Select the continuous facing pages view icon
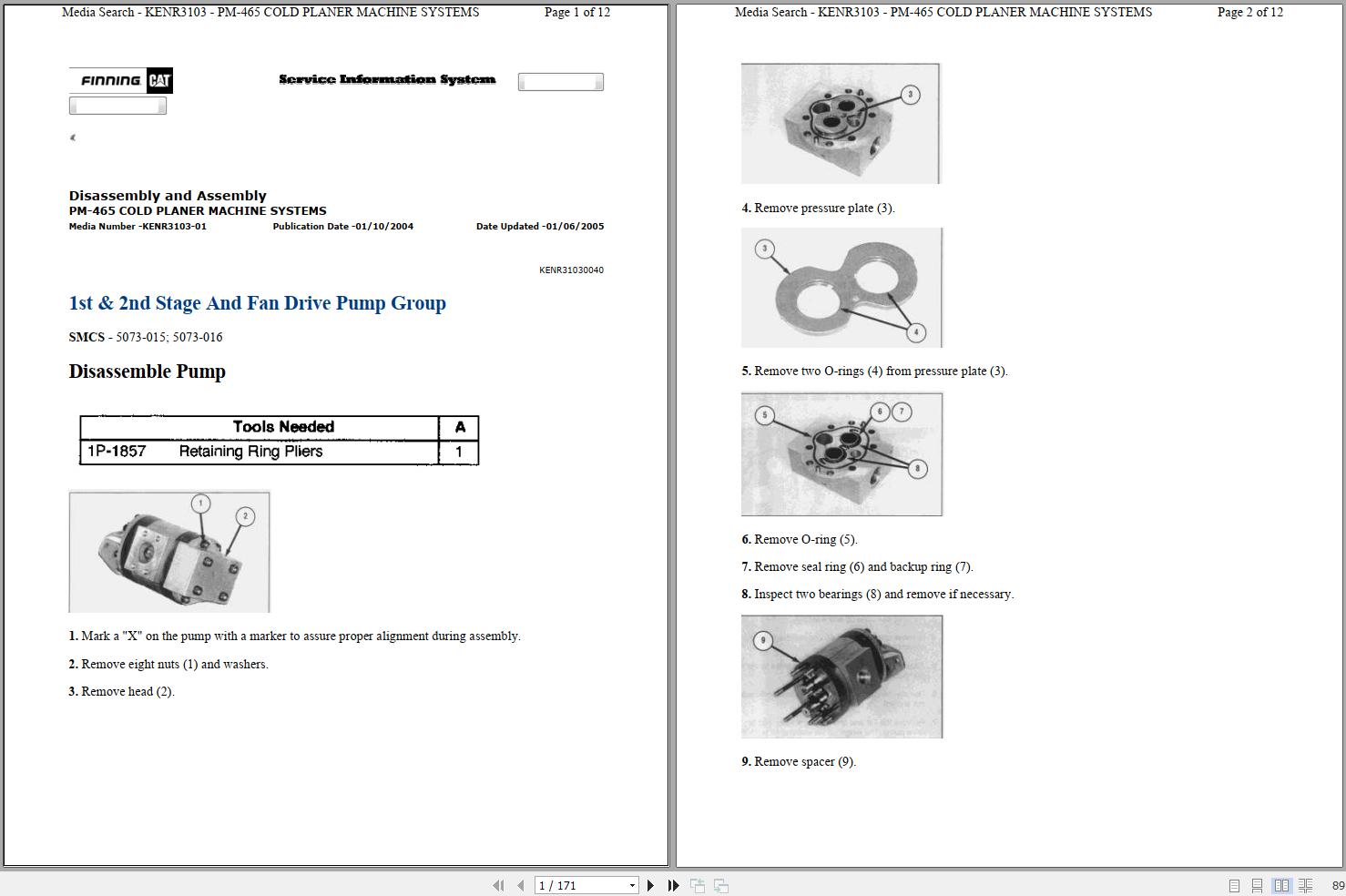The width and height of the screenshot is (1346, 896). tap(1306, 884)
